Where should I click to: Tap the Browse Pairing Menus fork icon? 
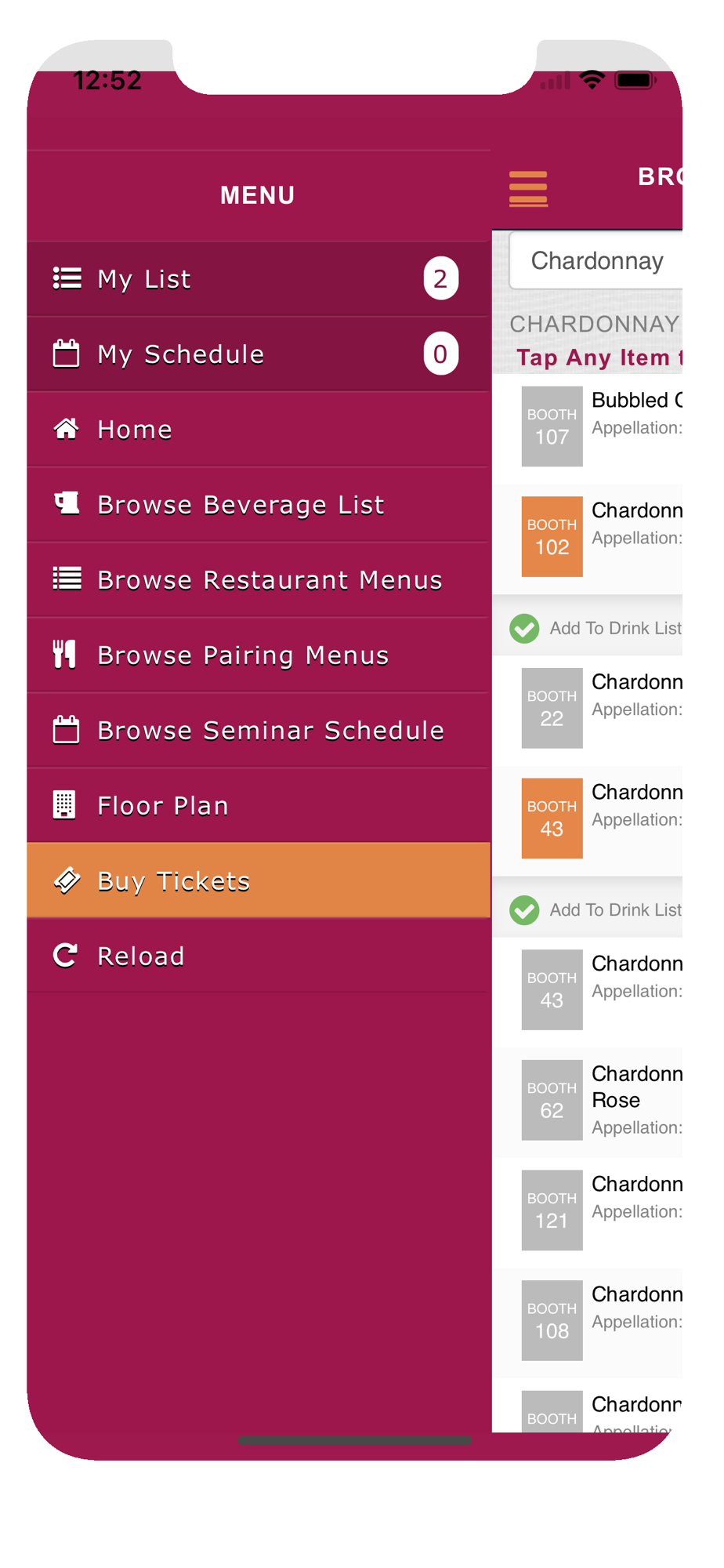coord(64,654)
